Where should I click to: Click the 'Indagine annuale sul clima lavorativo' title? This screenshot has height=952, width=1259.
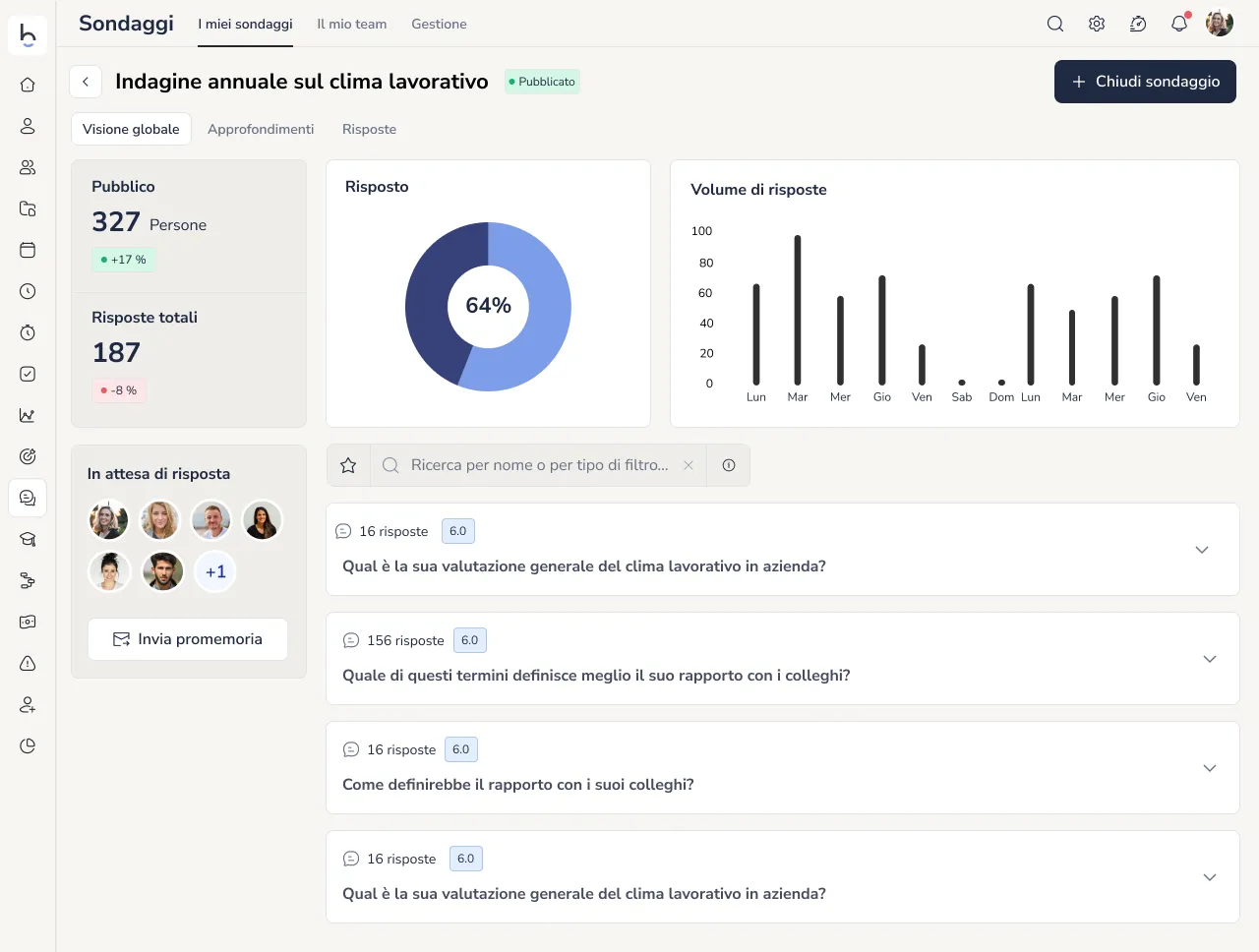[302, 82]
